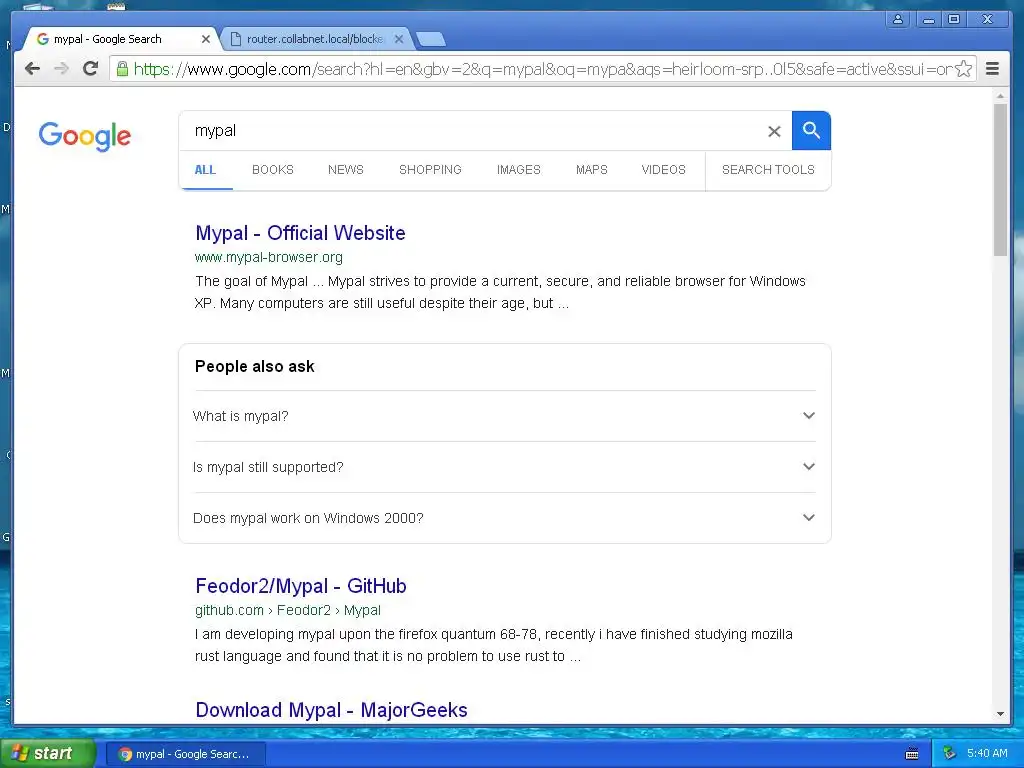The width and height of the screenshot is (1024, 768).
Task: Expand Does mypal work on Windows 2000?
Action: tap(504, 518)
